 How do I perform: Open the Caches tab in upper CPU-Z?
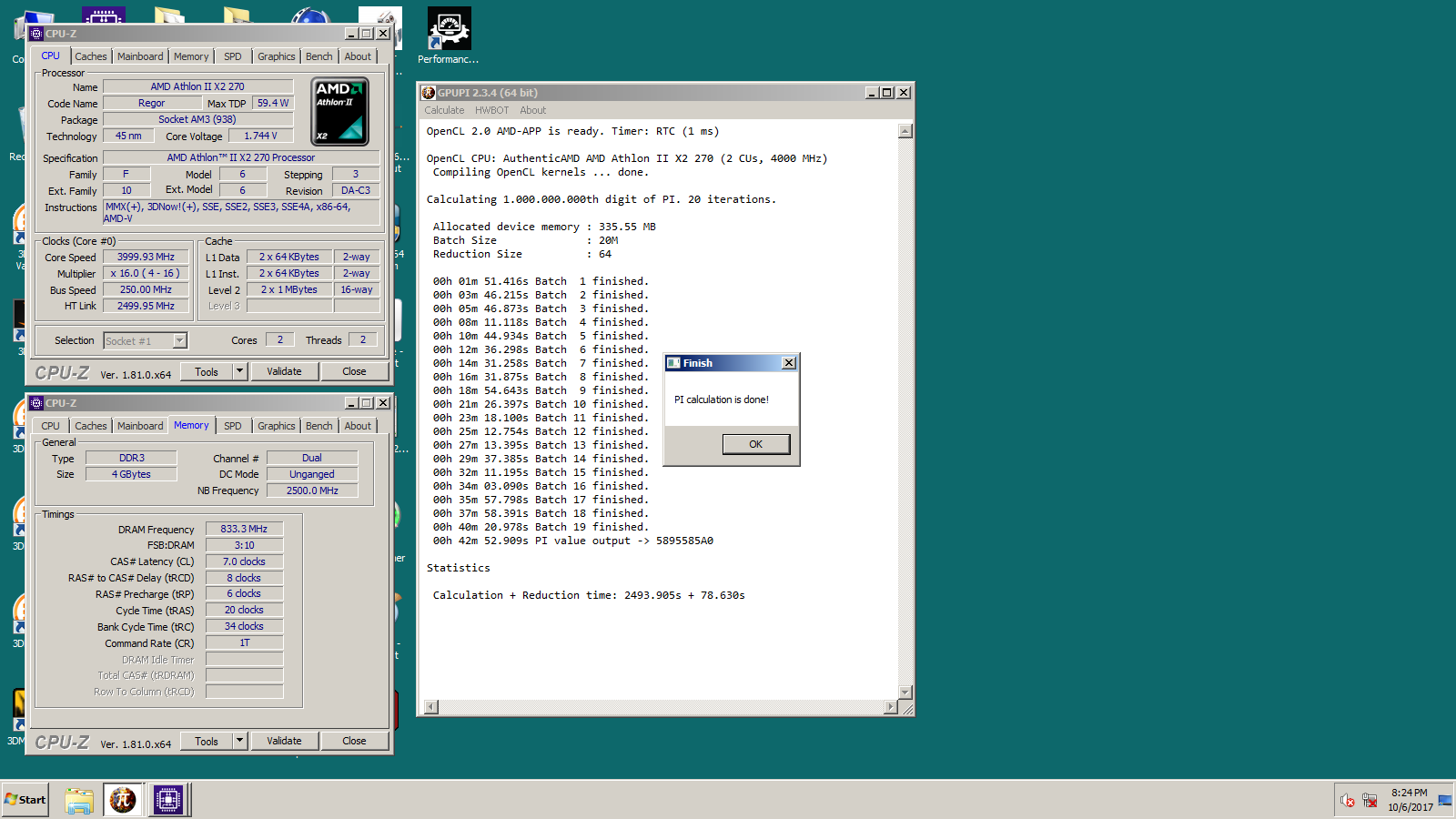pos(91,56)
